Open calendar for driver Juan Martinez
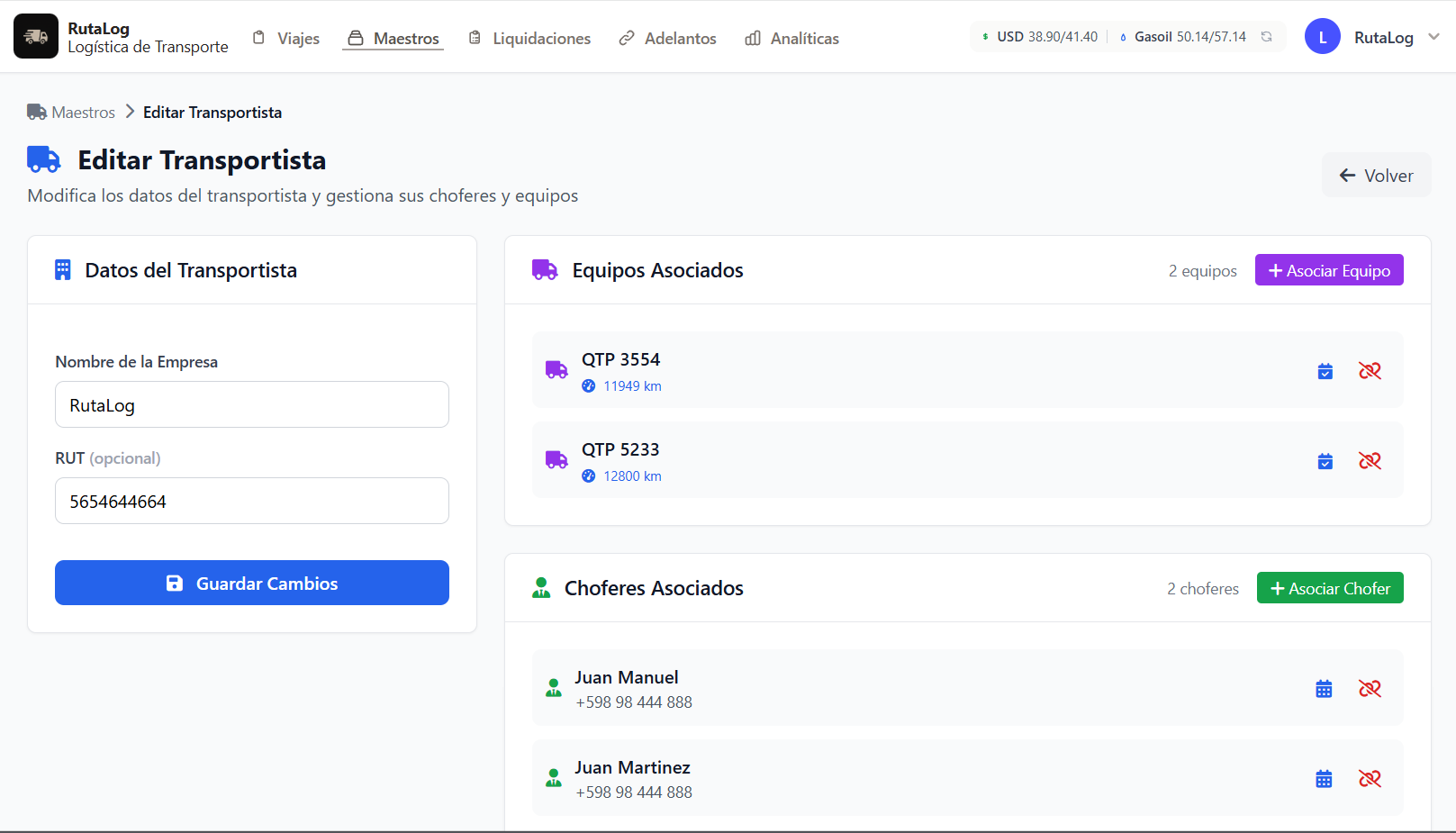This screenshot has width=1456, height=833. tap(1324, 779)
